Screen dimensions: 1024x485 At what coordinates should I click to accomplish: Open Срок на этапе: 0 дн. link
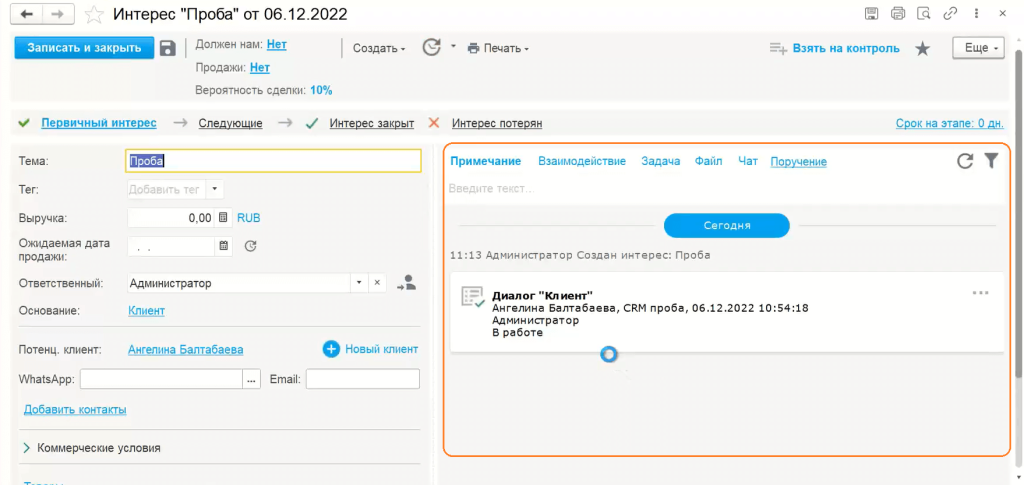(x=951, y=123)
